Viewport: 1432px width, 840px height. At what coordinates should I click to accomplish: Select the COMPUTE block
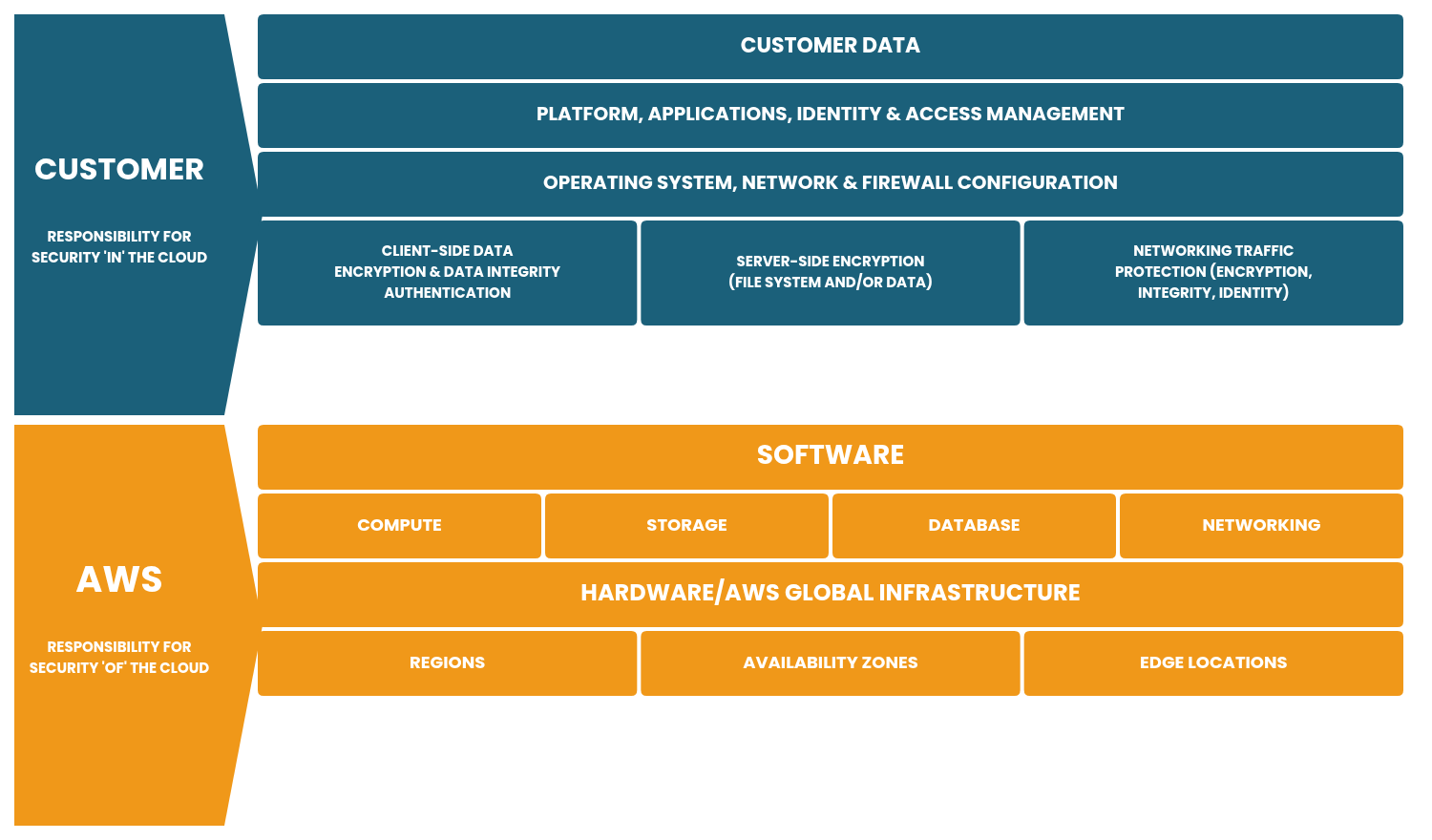(399, 526)
